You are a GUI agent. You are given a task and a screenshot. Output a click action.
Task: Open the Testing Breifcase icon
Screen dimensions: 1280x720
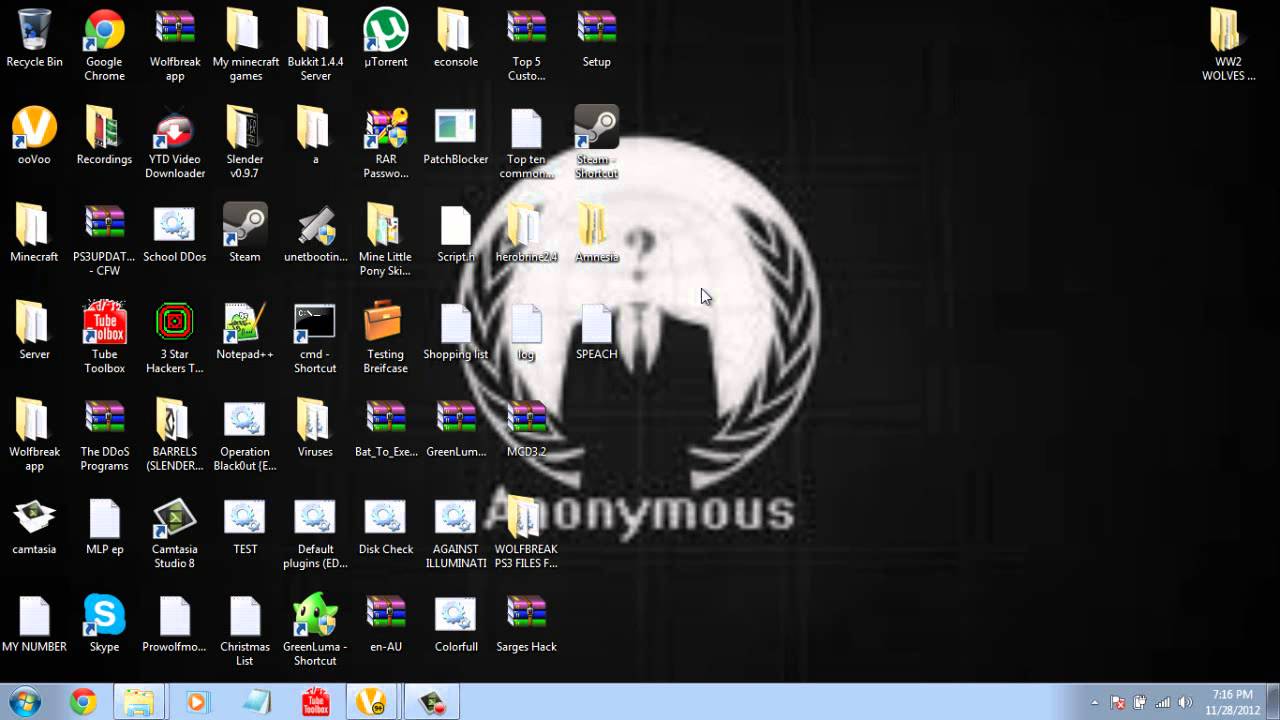(x=385, y=337)
